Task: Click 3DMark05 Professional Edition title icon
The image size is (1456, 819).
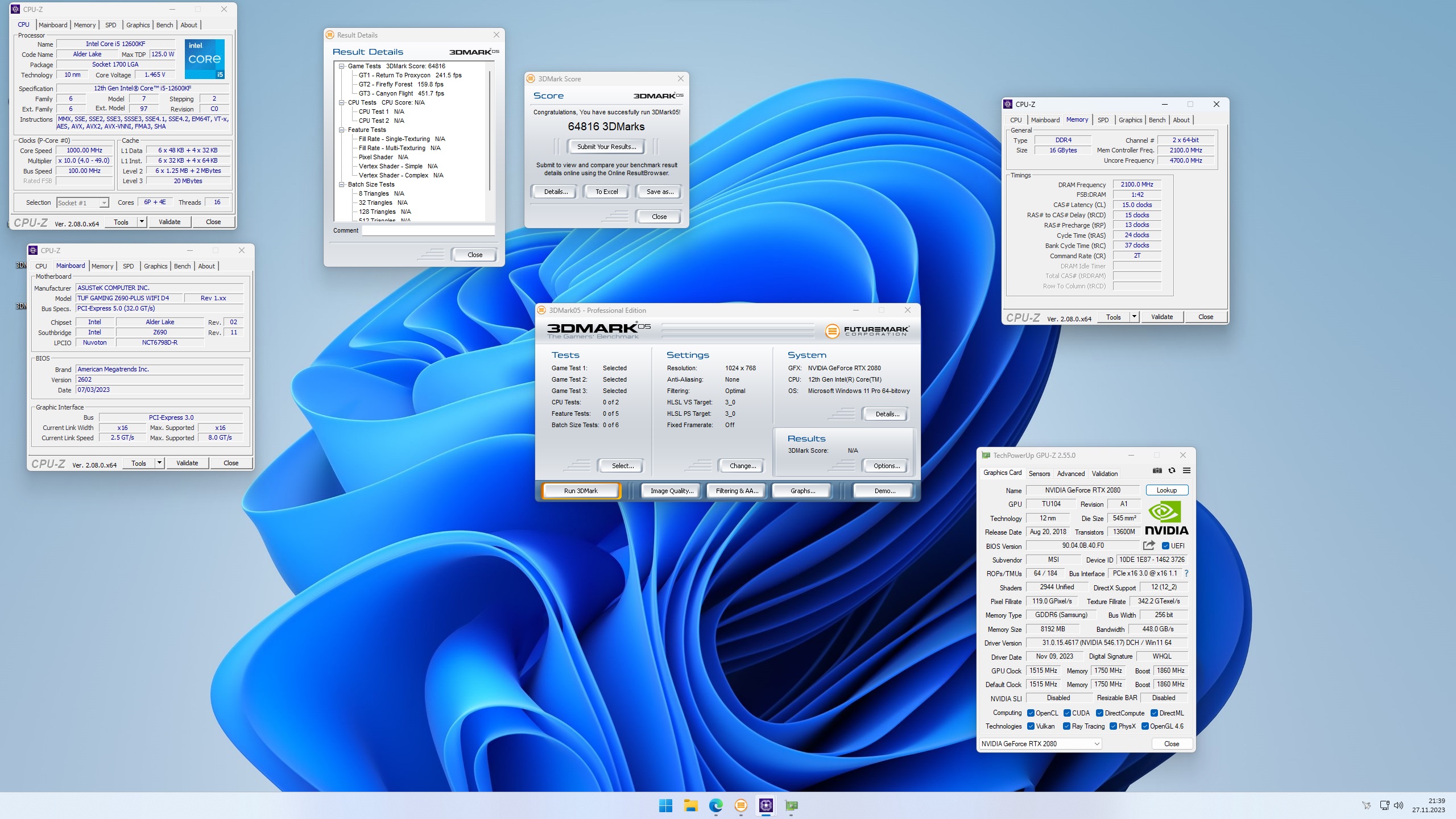Action: click(x=541, y=310)
